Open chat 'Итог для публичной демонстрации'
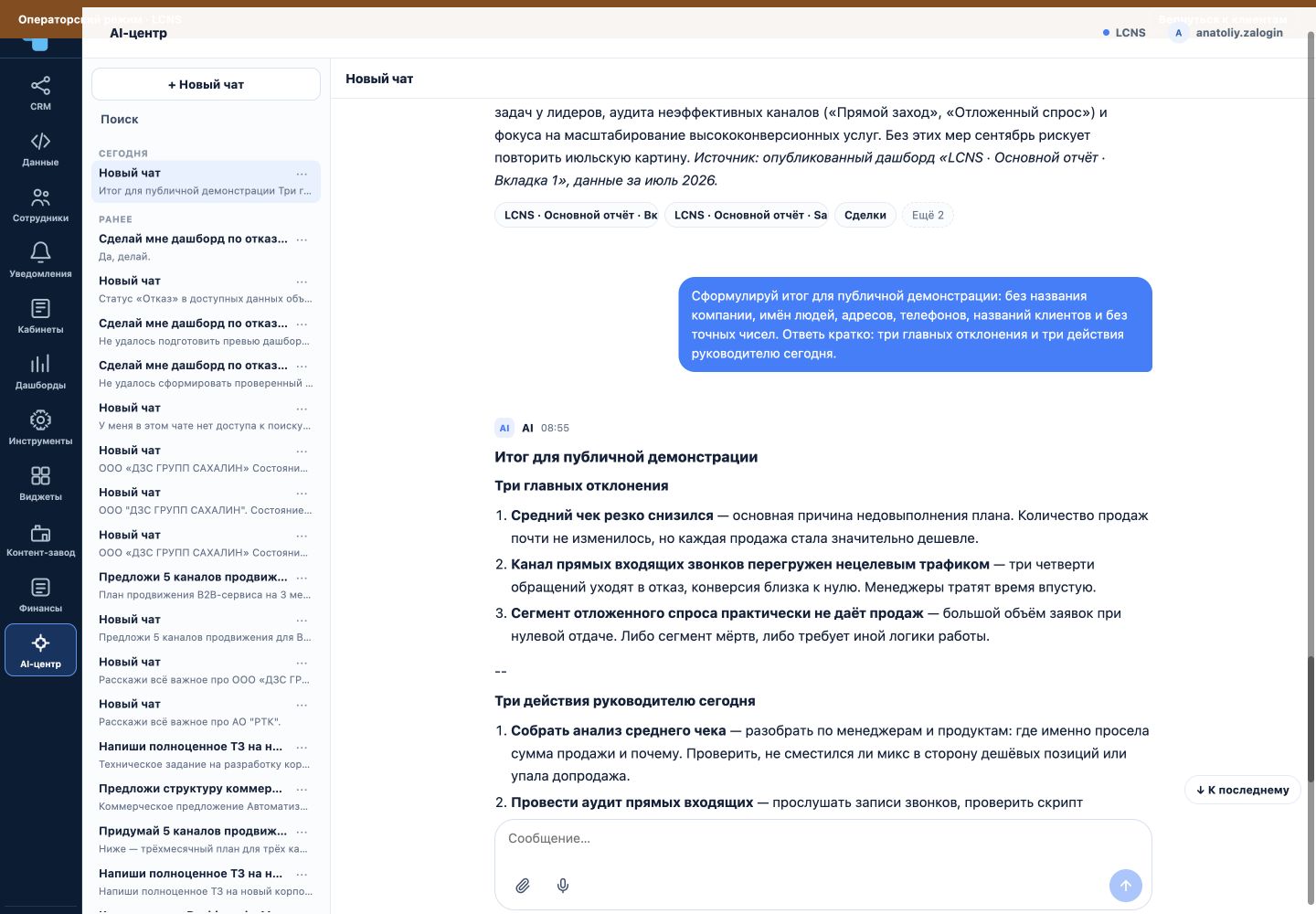 pyautogui.click(x=206, y=182)
